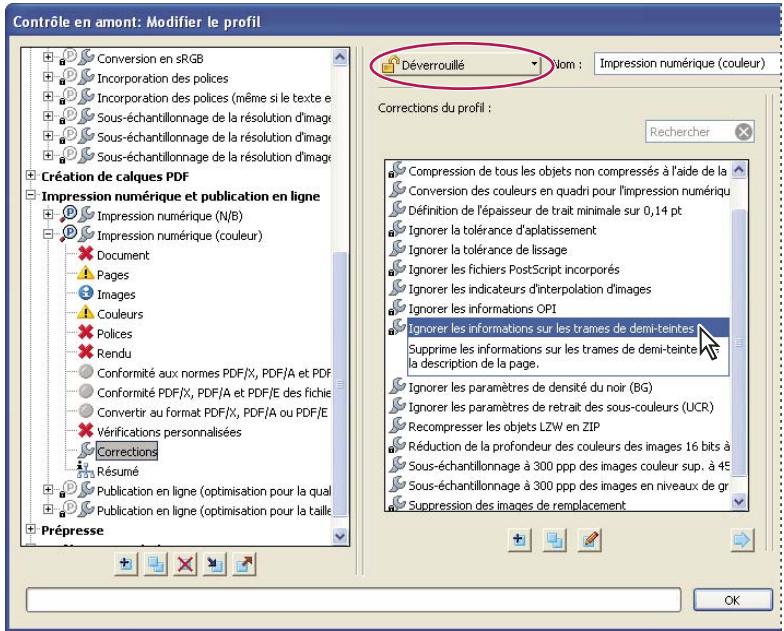Click wrench icon of Ignorer la tolérance de lissage
Viewport: 784px width, 631px height.
click(398, 248)
